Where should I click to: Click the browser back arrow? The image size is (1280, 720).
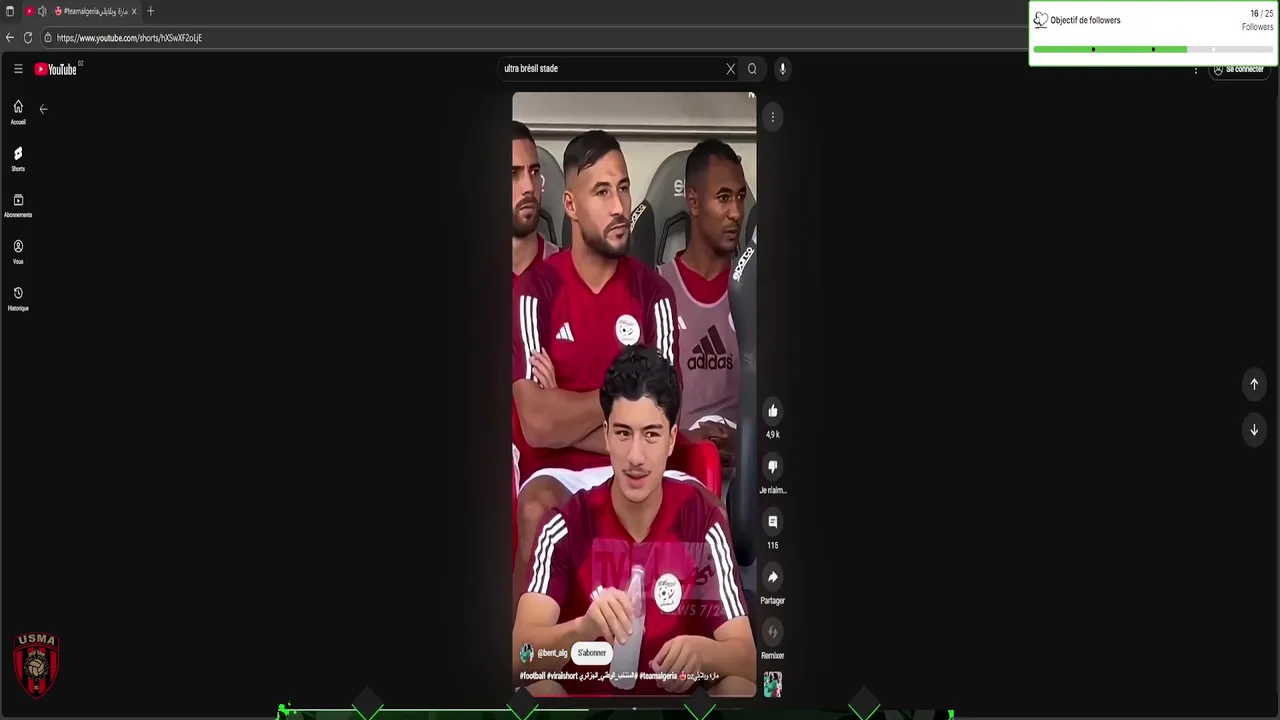tap(10, 38)
